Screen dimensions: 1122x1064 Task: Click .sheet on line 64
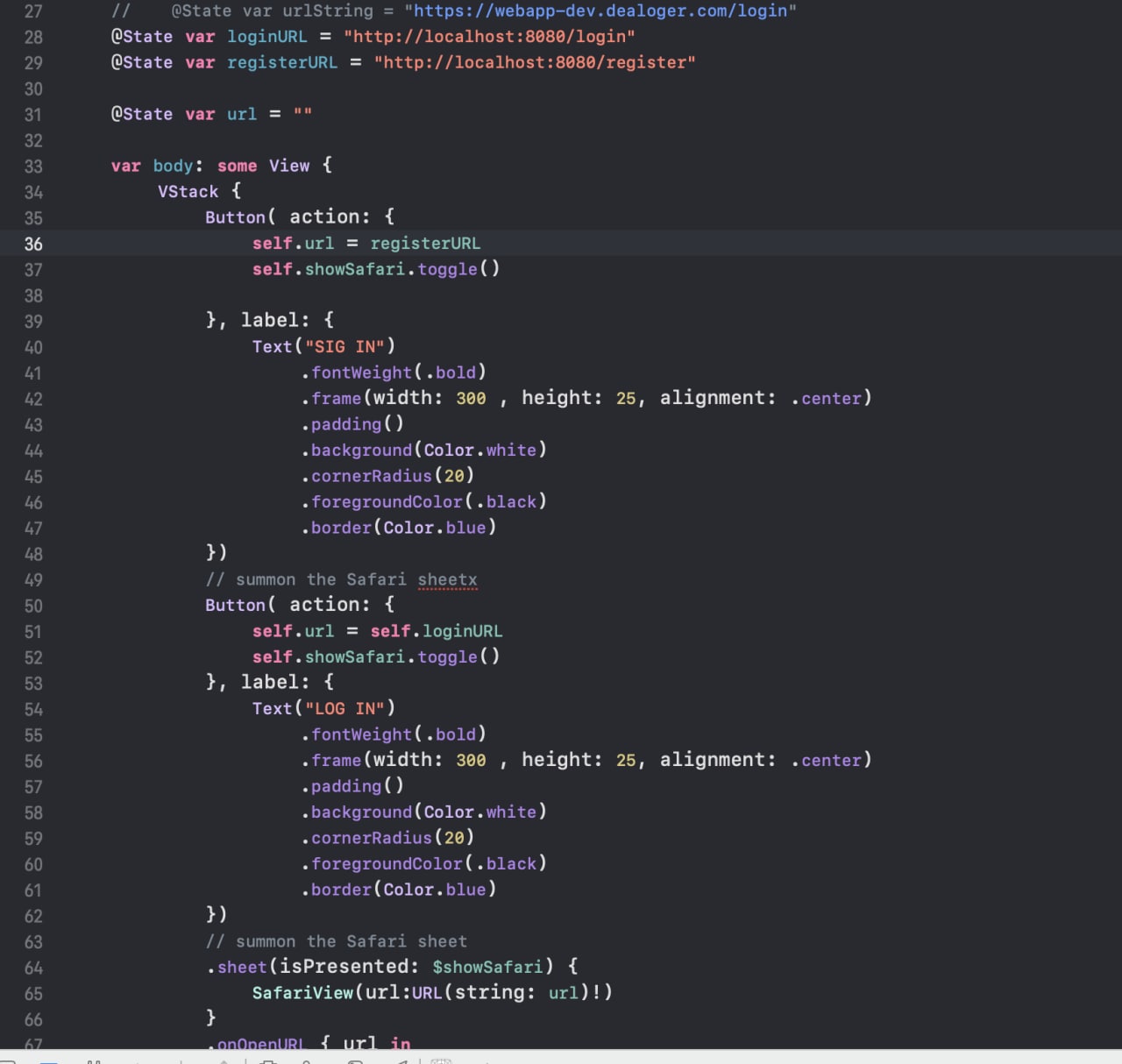pyautogui.click(x=237, y=967)
